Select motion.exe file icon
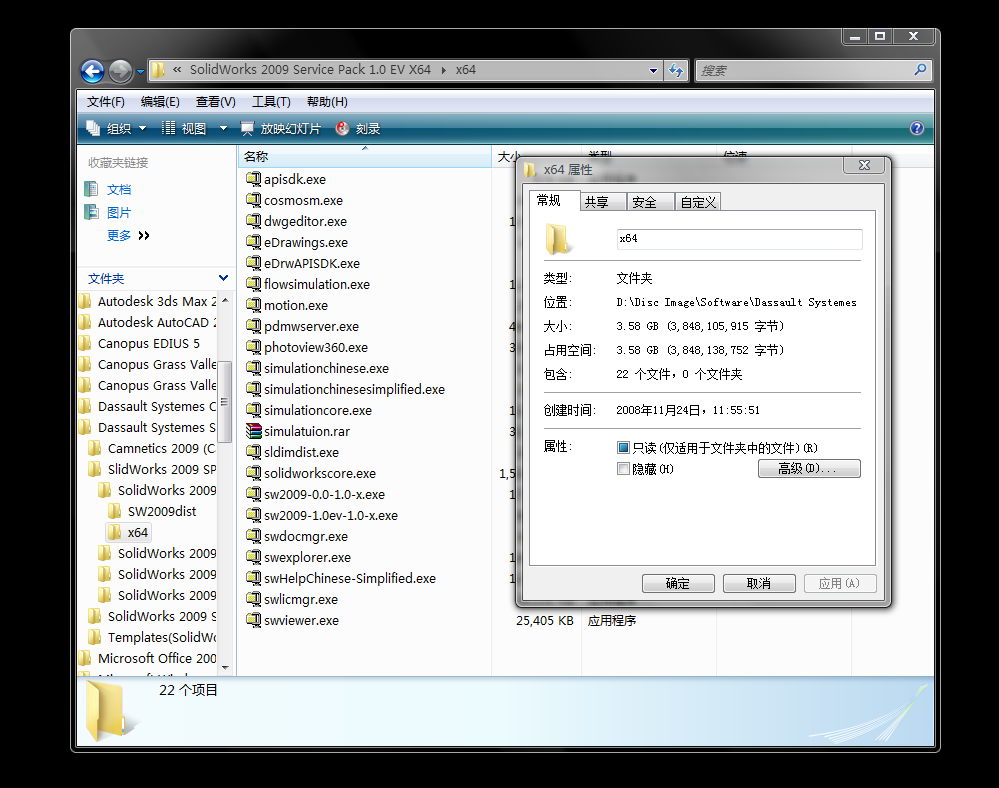The height and width of the screenshot is (788, 999). 254,305
